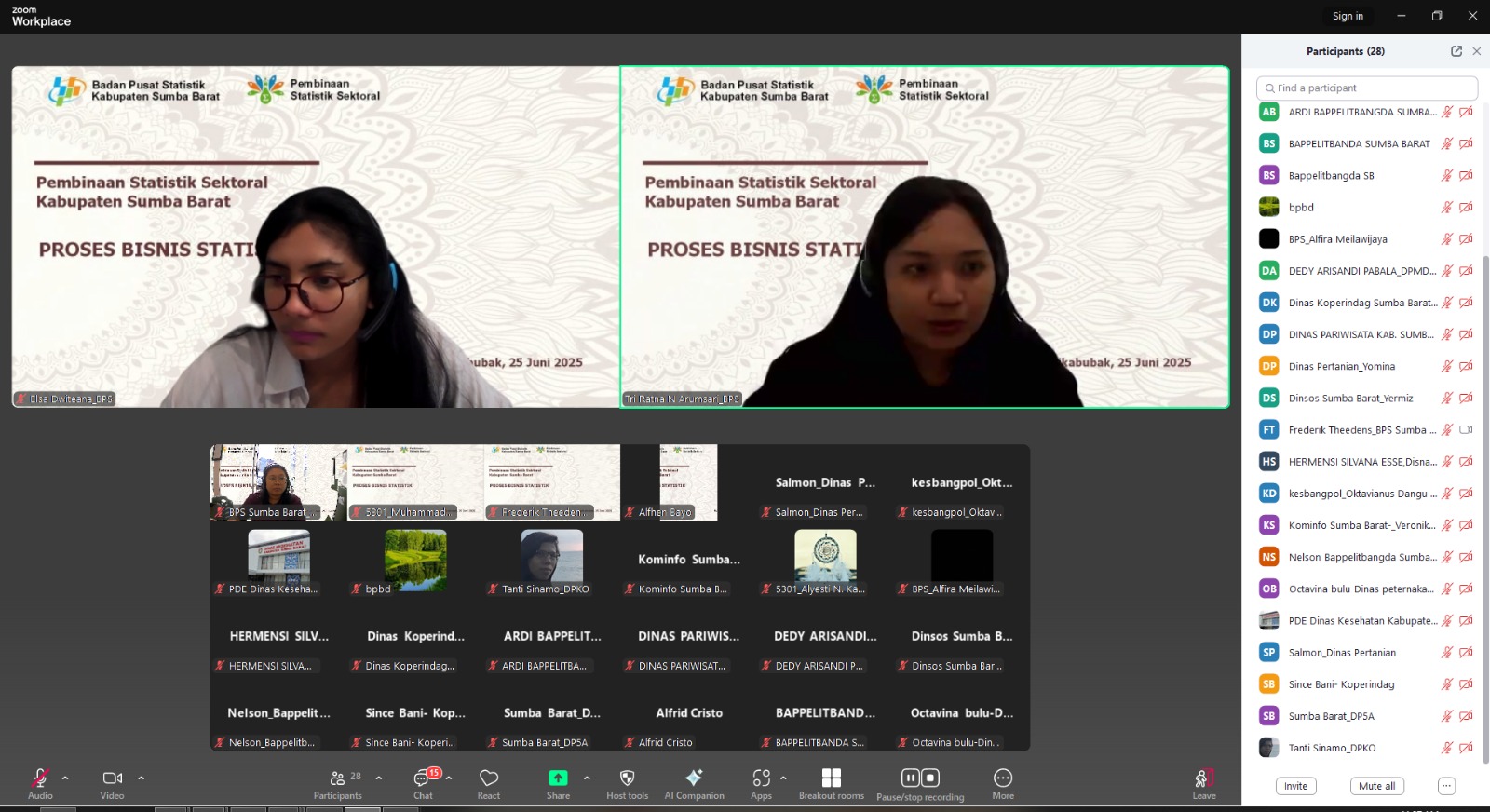Viewport: 1490px width, 812px height.
Task: Expand the video options arrow
Action: pyautogui.click(x=142, y=778)
